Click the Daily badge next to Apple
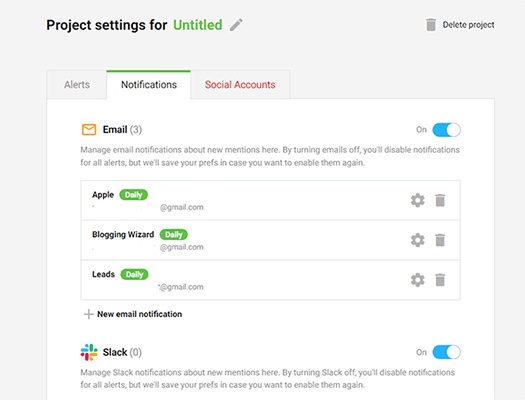 coord(134,195)
